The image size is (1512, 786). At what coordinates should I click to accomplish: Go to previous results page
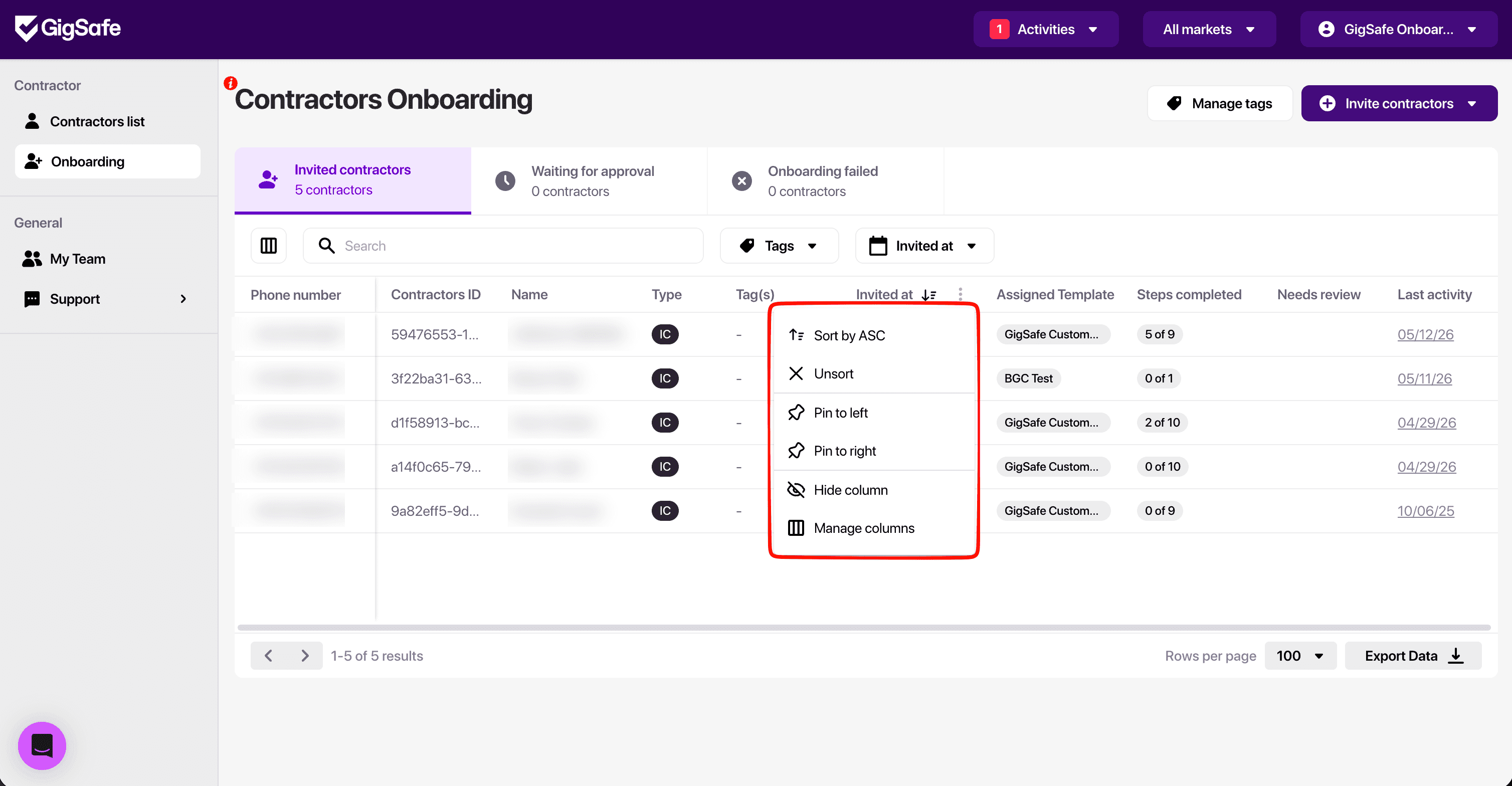[269, 656]
